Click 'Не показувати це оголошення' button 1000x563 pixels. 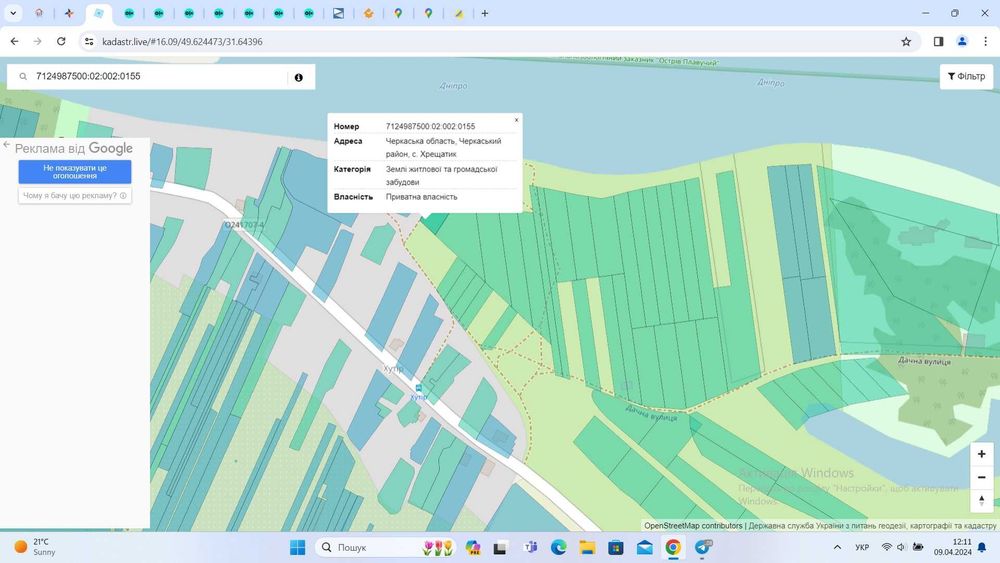click(x=75, y=172)
